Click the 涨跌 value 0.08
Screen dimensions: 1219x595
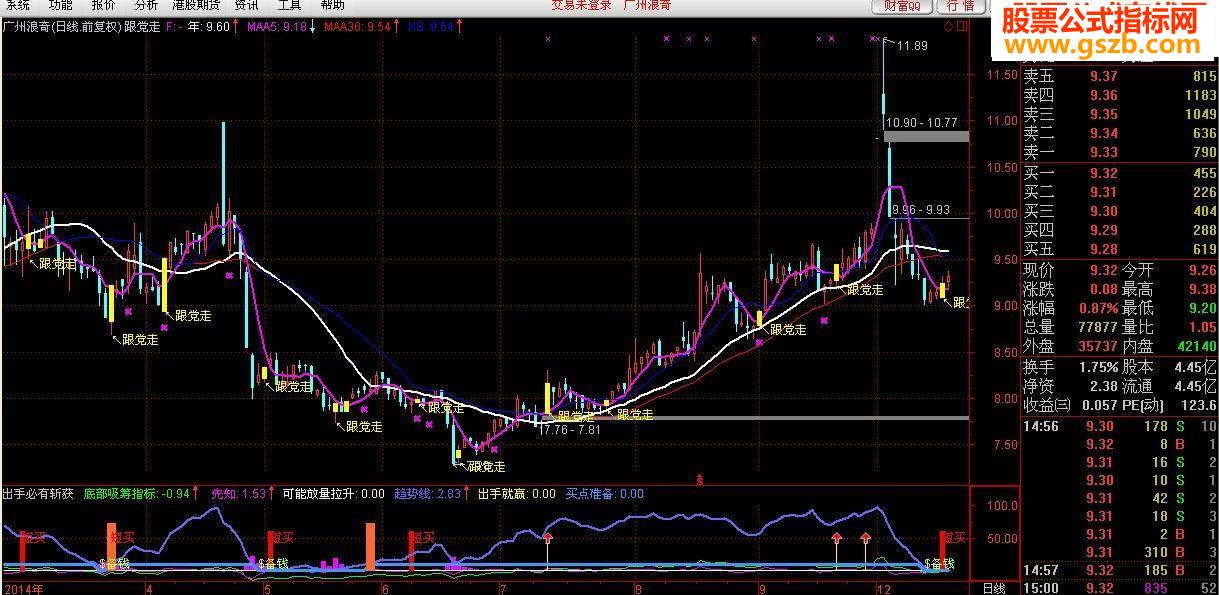[1104, 288]
